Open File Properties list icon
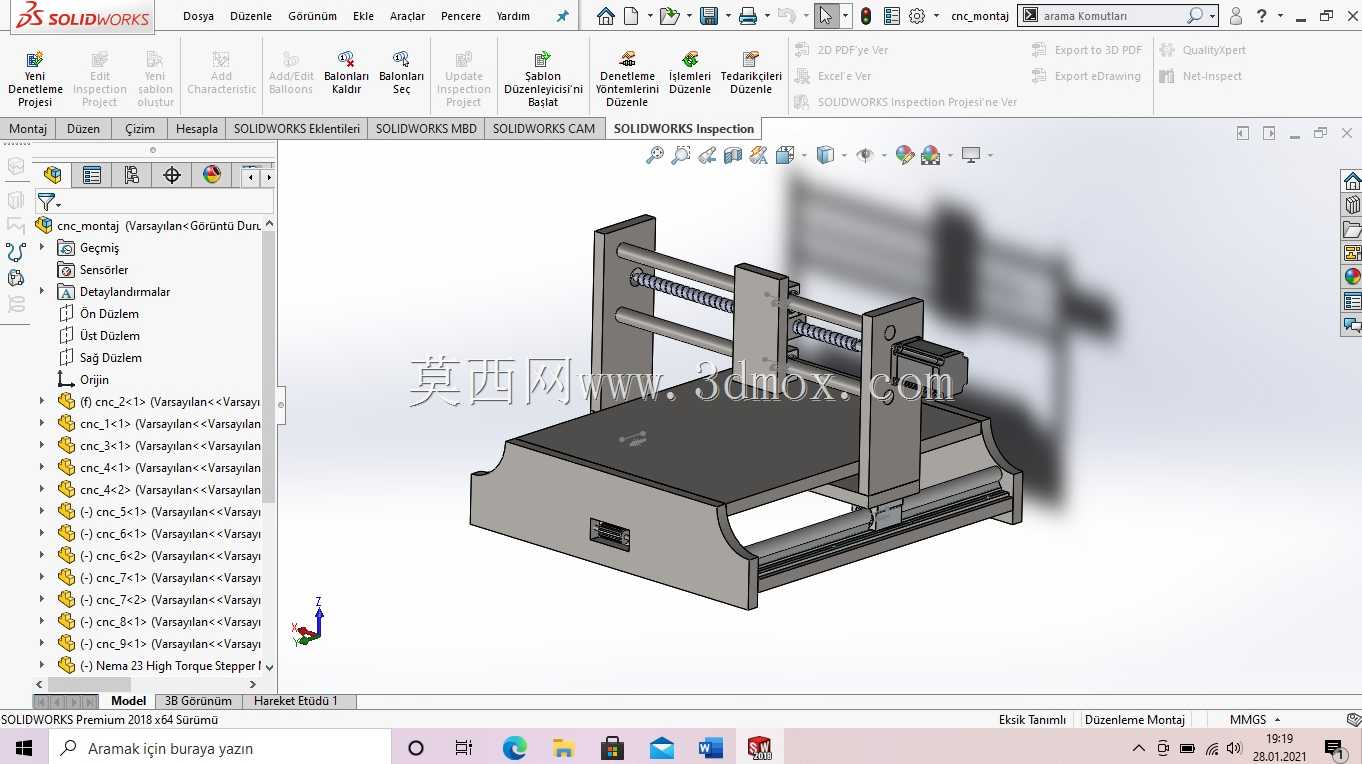Screen dimensions: 1362x764 click(892, 16)
